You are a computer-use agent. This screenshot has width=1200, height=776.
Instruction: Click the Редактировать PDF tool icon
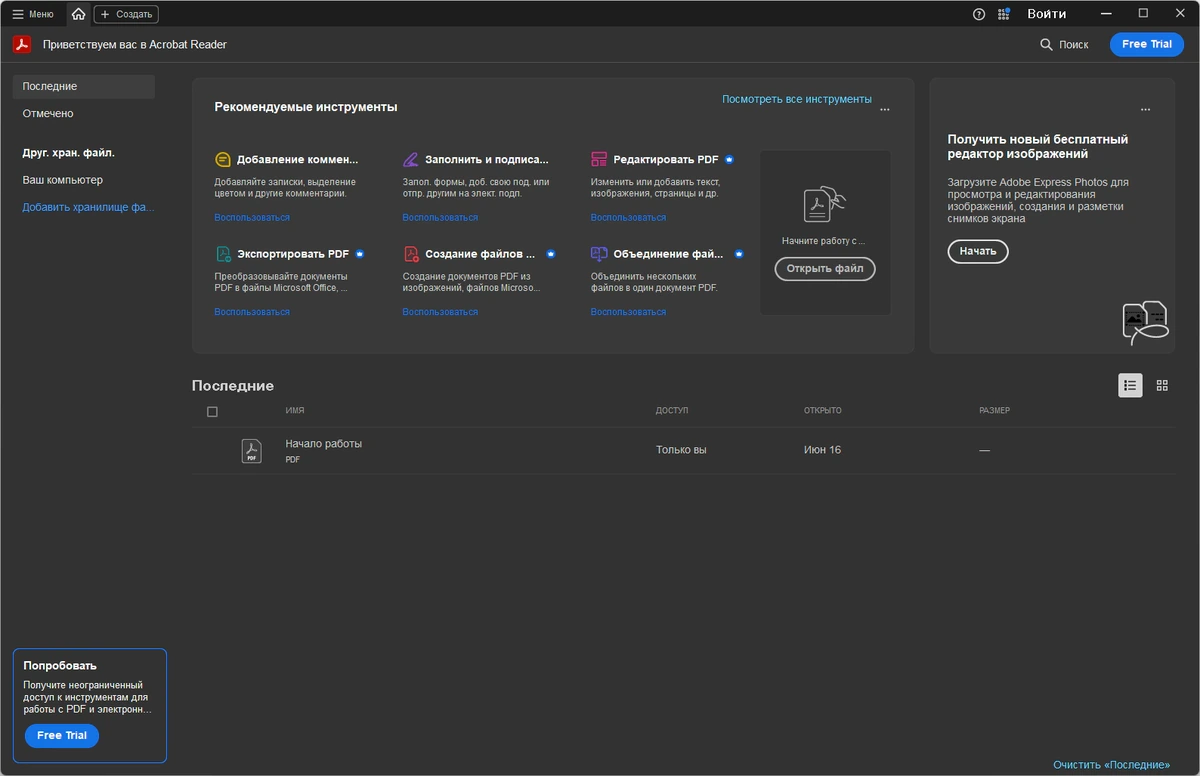[599, 159]
